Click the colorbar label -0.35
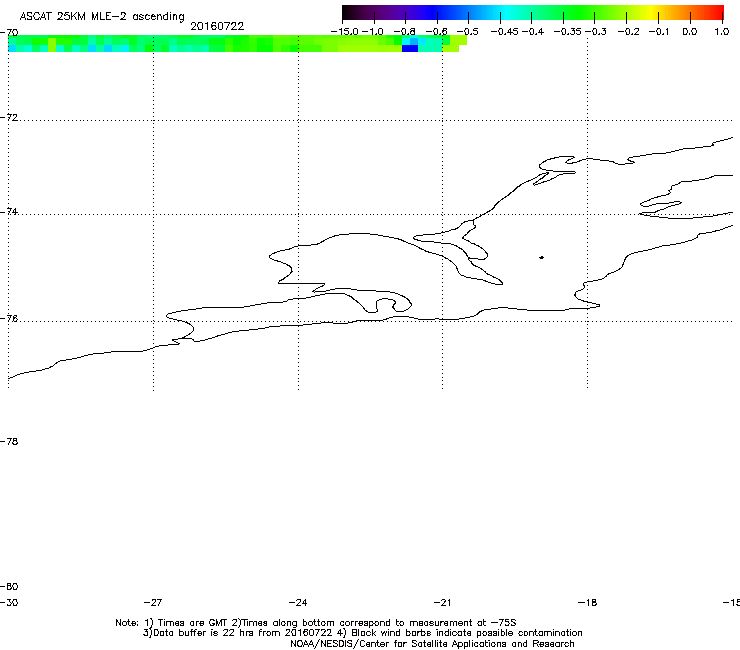The height and width of the screenshot is (650, 740). click(568, 32)
